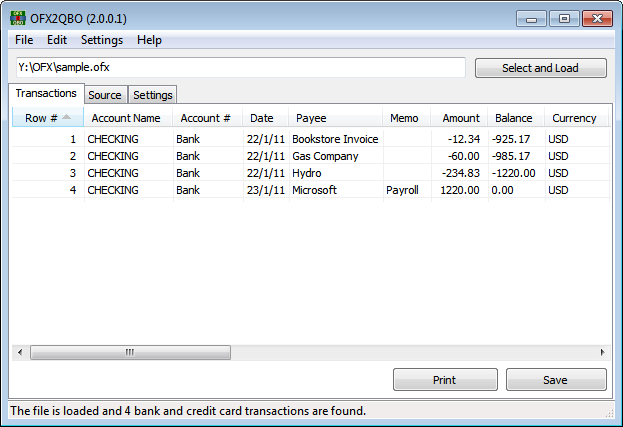The image size is (623, 427).
Task: Open the Help menu
Action: point(149,40)
